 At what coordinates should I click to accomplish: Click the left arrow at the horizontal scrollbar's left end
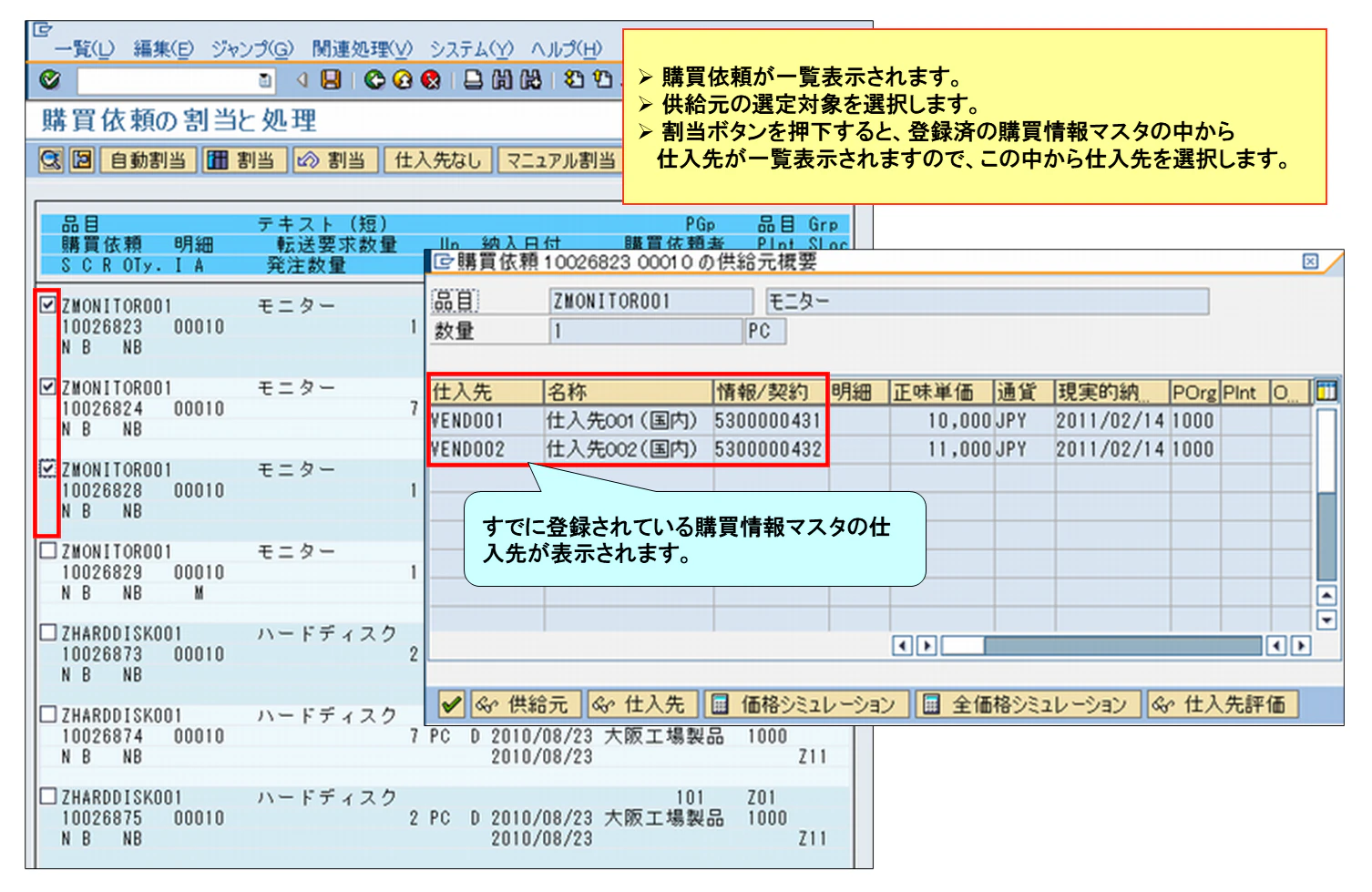tap(902, 645)
